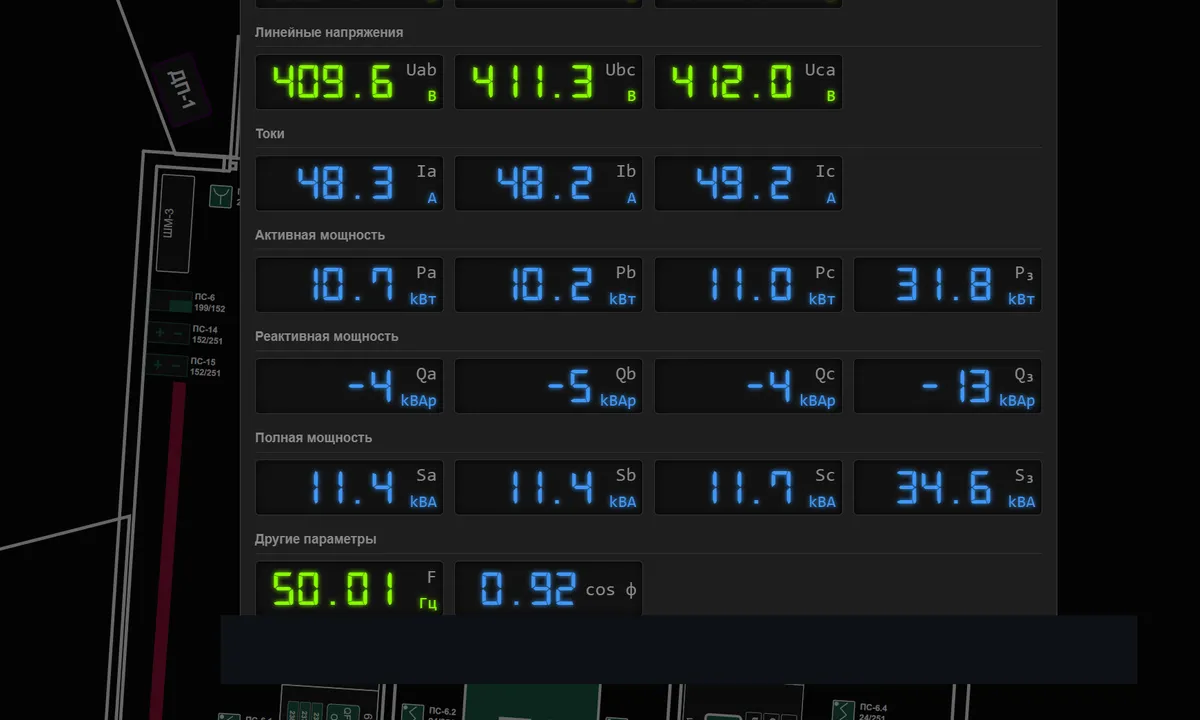Click the plus symbol in ПС-14 indicator

coord(159,333)
